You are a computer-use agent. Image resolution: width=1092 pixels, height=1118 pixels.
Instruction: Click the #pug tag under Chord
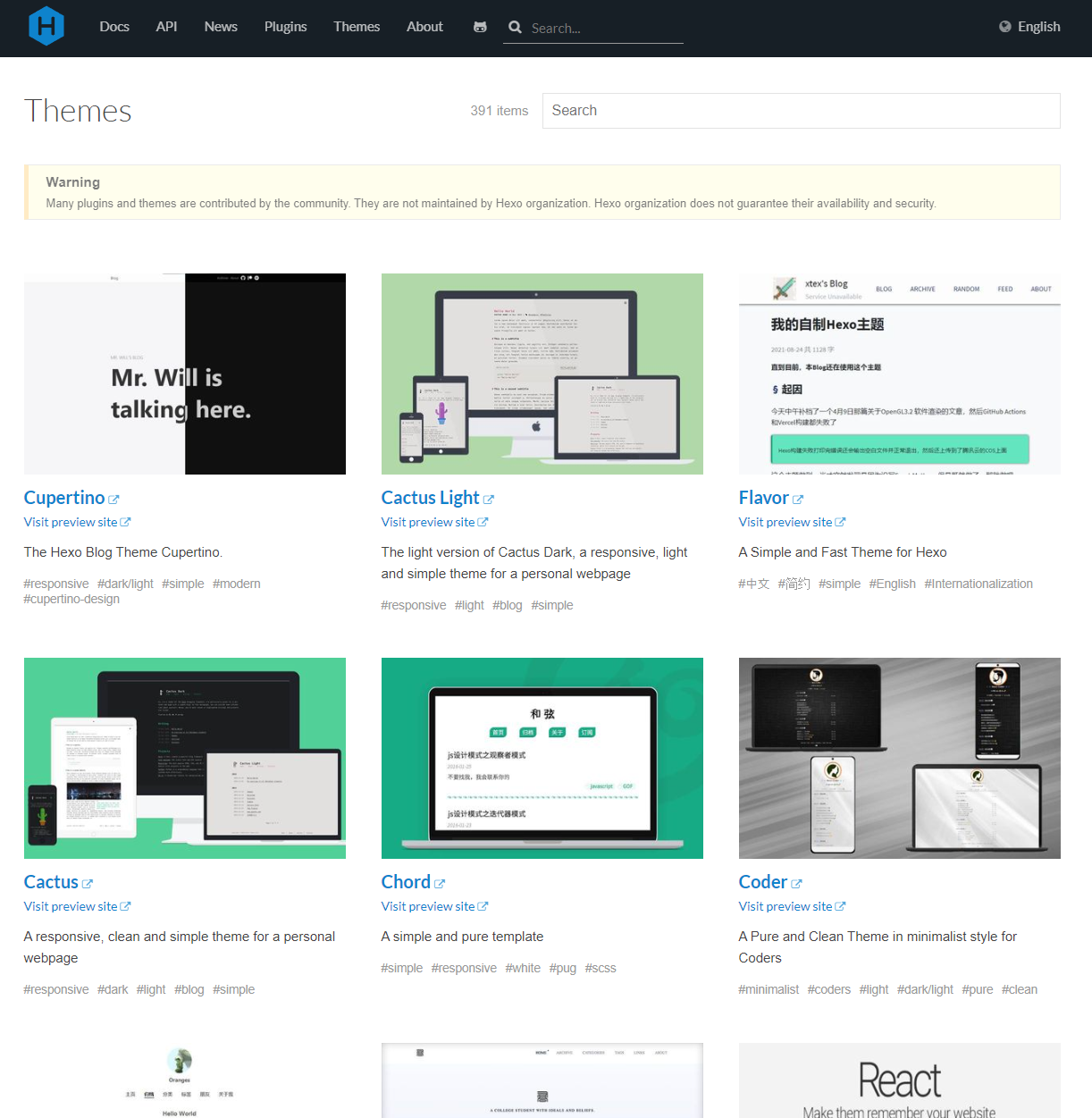point(563,968)
